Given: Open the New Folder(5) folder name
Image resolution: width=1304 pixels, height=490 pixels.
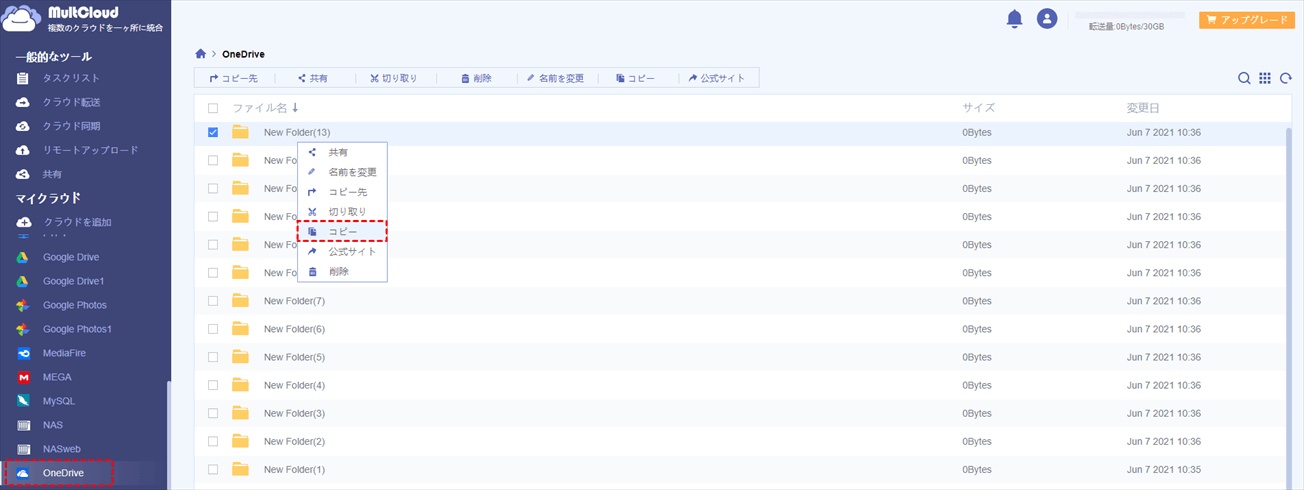Looking at the screenshot, I should (294, 357).
